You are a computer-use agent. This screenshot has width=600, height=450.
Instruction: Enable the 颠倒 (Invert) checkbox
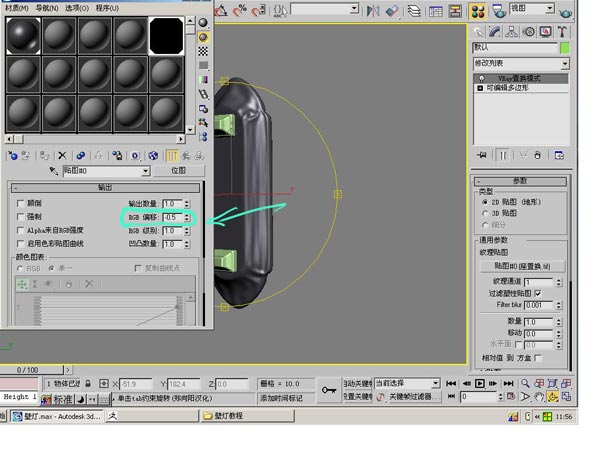(x=21, y=204)
